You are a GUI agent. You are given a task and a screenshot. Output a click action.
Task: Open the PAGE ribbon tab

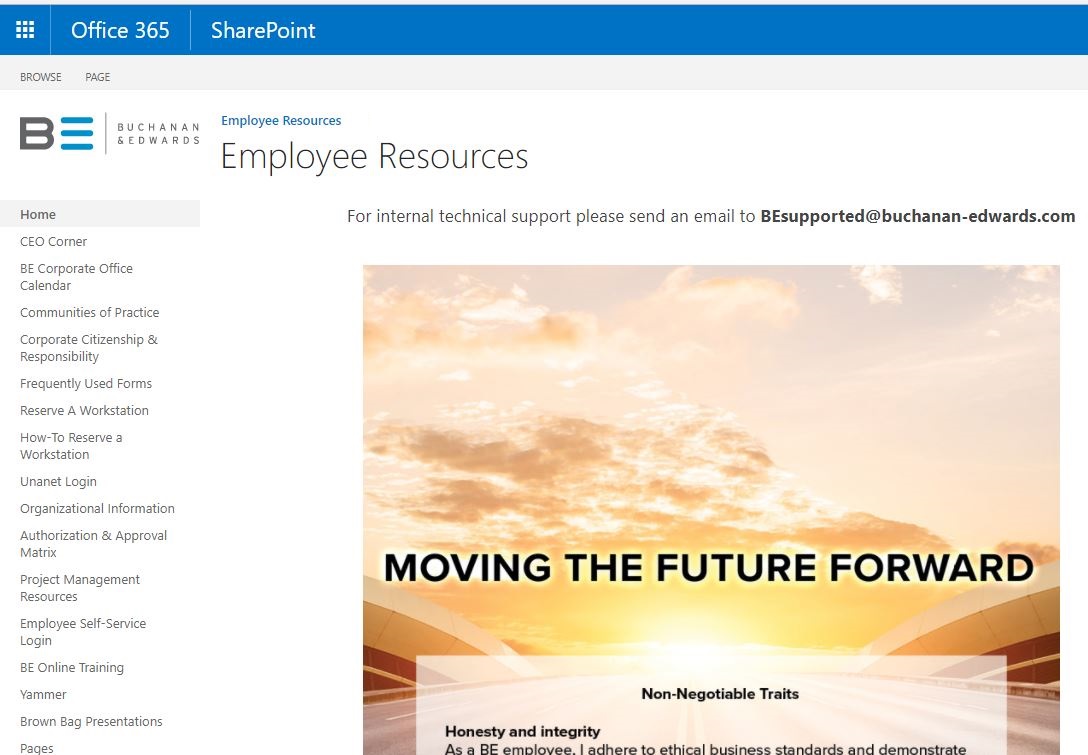97,77
